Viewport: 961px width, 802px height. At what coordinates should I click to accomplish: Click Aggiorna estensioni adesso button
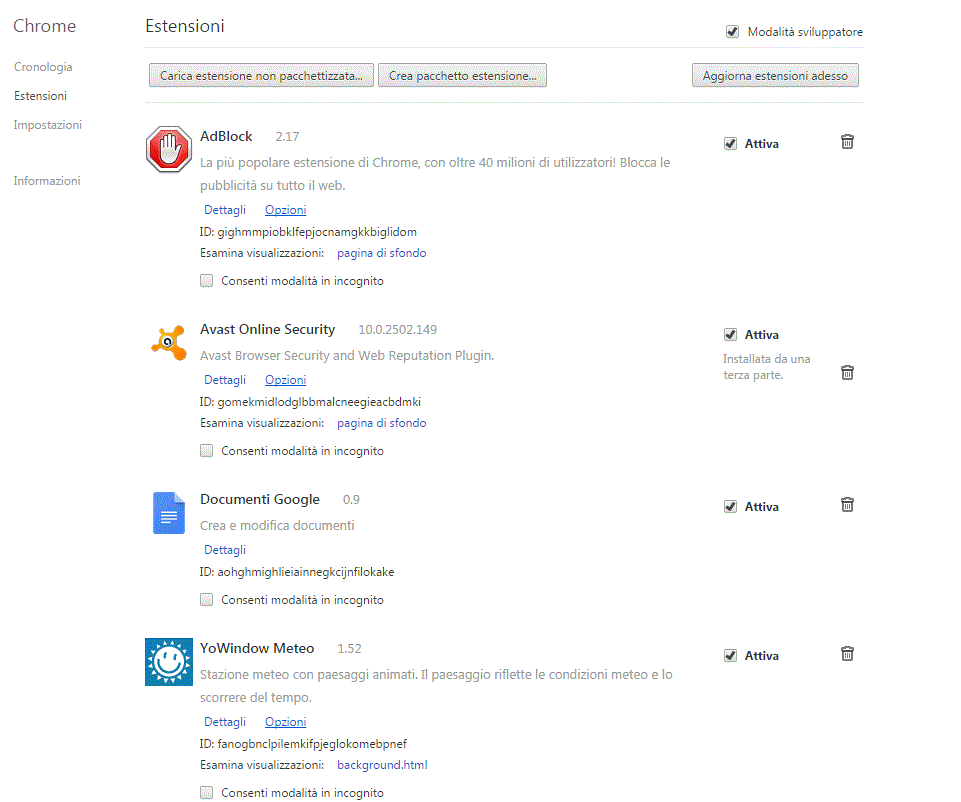(x=775, y=75)
